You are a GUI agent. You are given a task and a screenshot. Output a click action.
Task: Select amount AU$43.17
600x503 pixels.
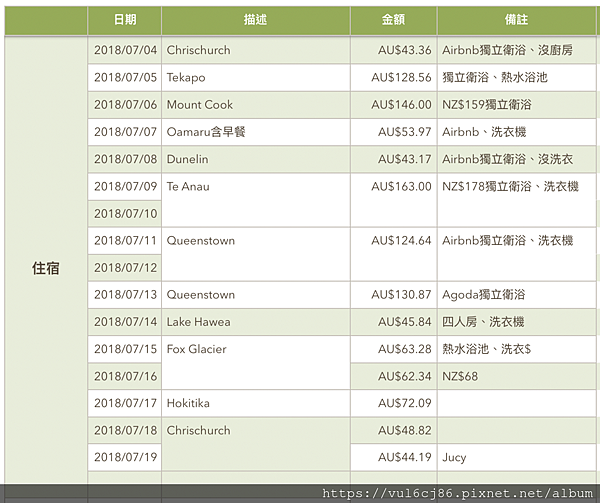[x=394, y=159]
